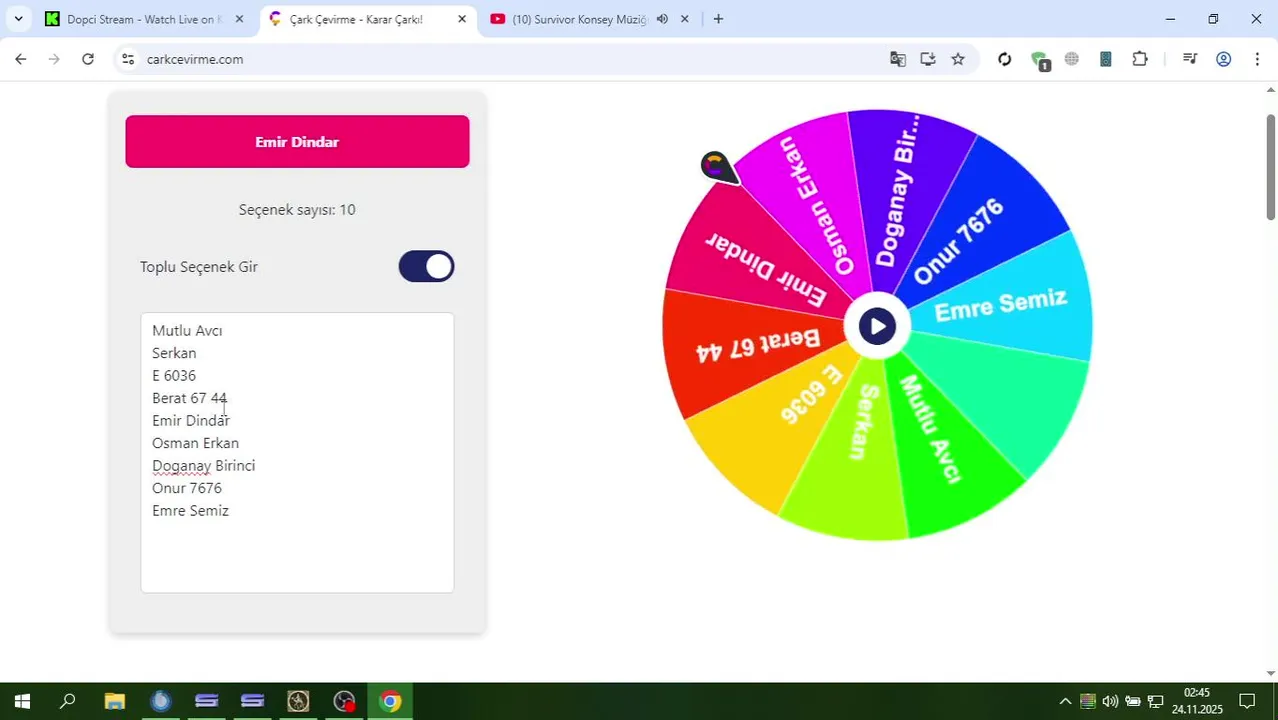Click 'Seçenek sayısı: 10' text
Viewport: 1278px width, 720px height.
tap(297, 209)
